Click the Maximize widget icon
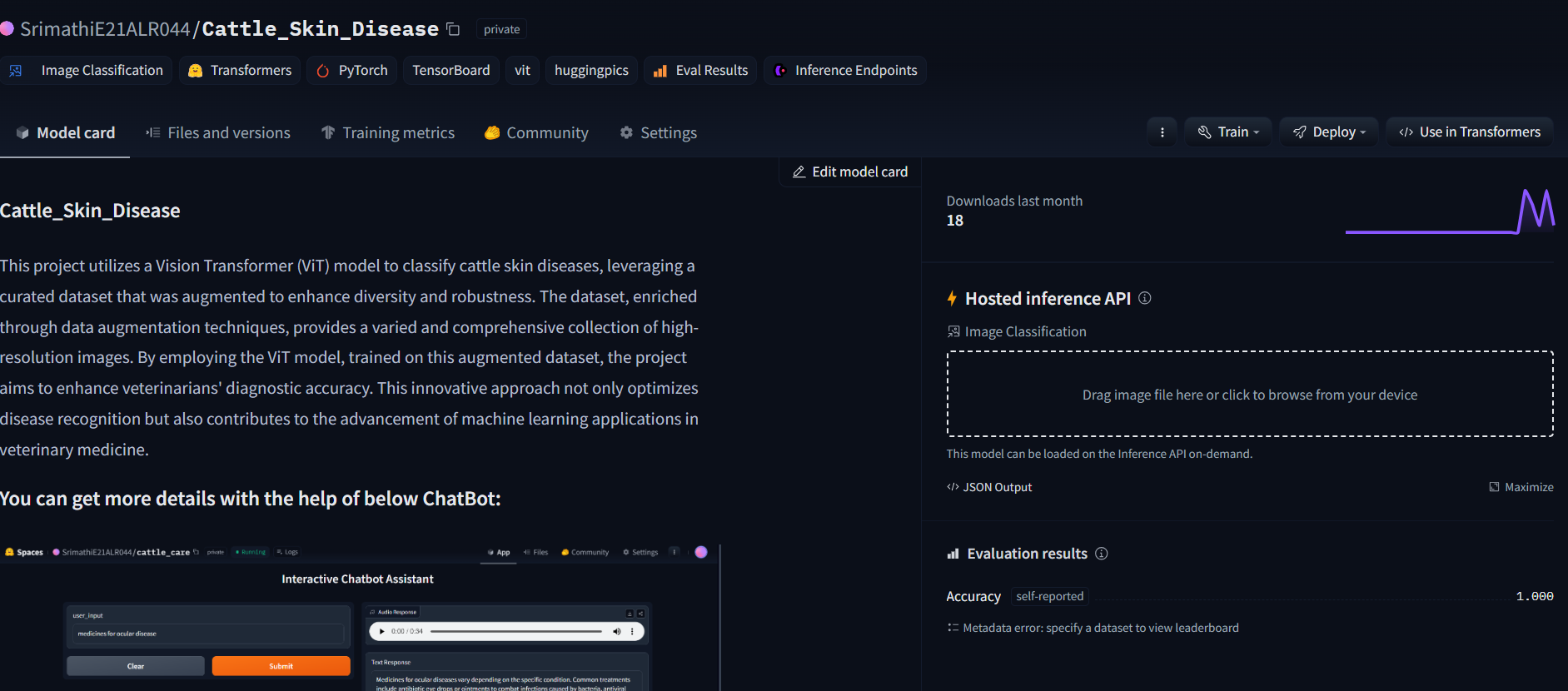The image size is (1568, 691). [1494, 487]
